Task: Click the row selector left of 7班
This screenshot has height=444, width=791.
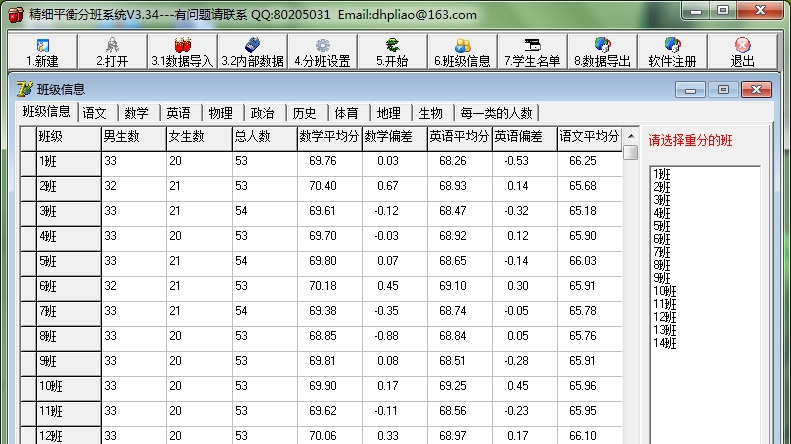Action: [x=29, y=314]
